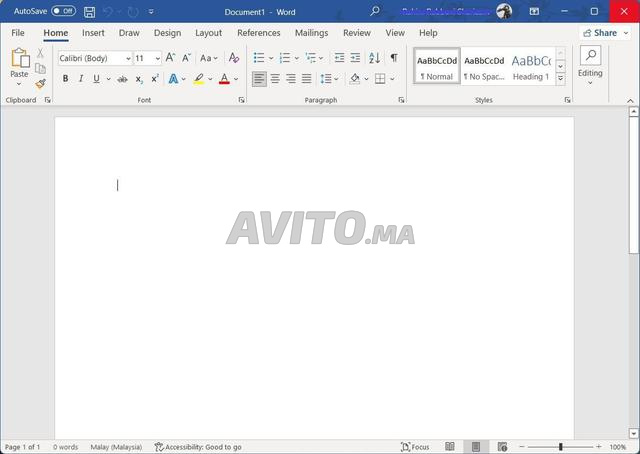This screenshot has height=454, width=640.
Task: Open the Borders dropdown arrow
Action: 392,79
